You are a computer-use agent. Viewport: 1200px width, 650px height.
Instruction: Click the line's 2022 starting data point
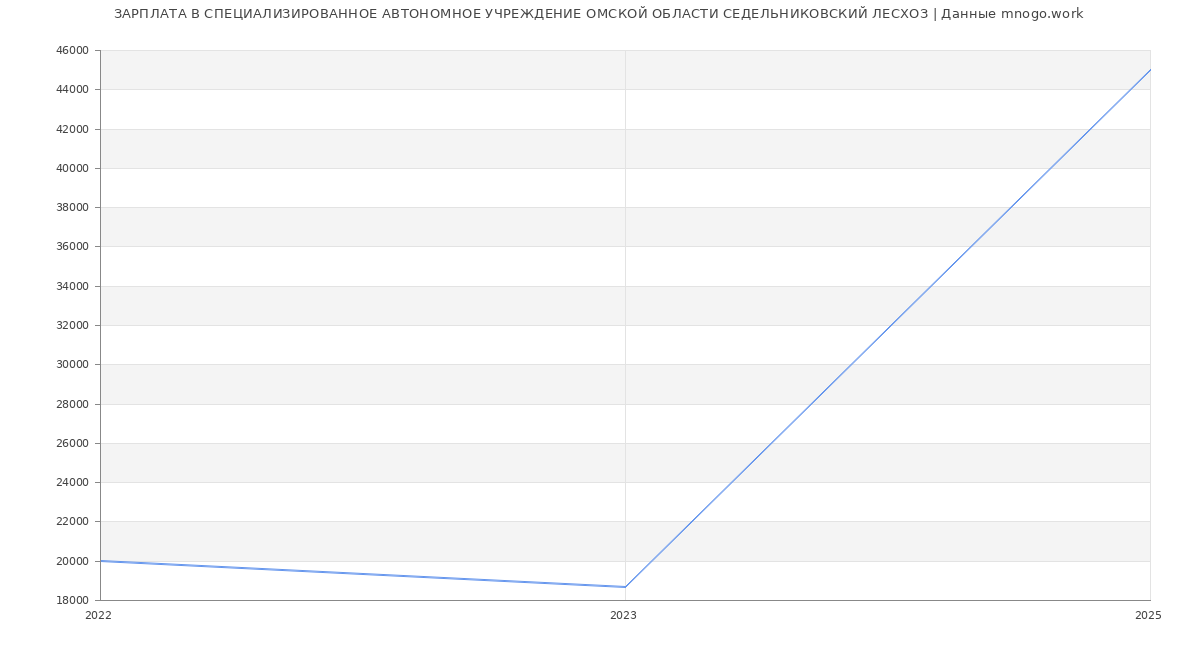[101, 561]
